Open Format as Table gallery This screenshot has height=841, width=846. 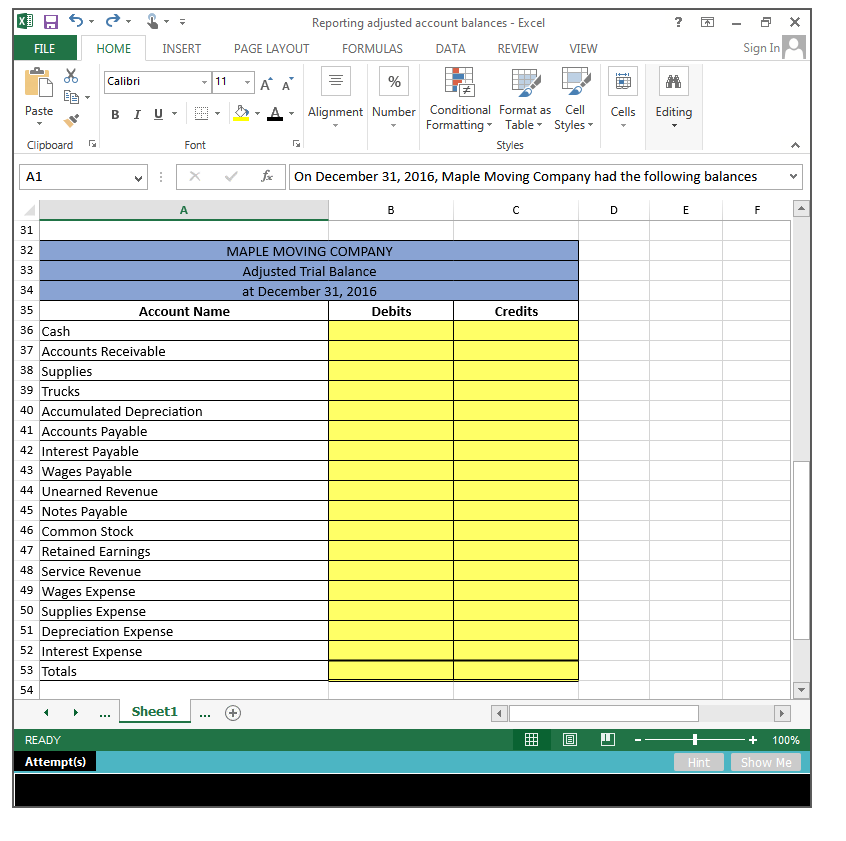click(x=525, y=99)
